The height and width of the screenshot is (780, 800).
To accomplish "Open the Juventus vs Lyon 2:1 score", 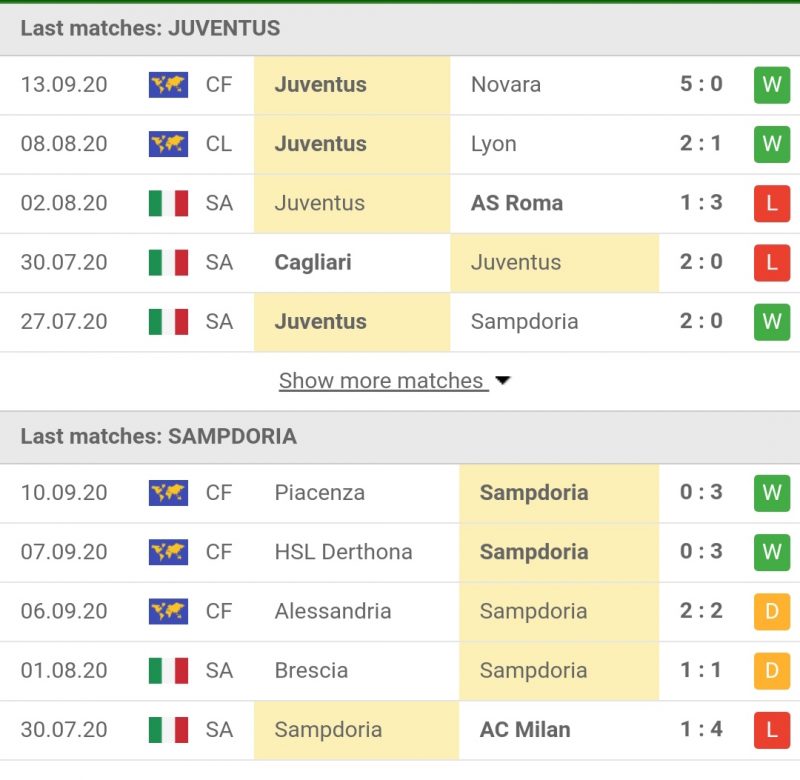I will (701, 144).
